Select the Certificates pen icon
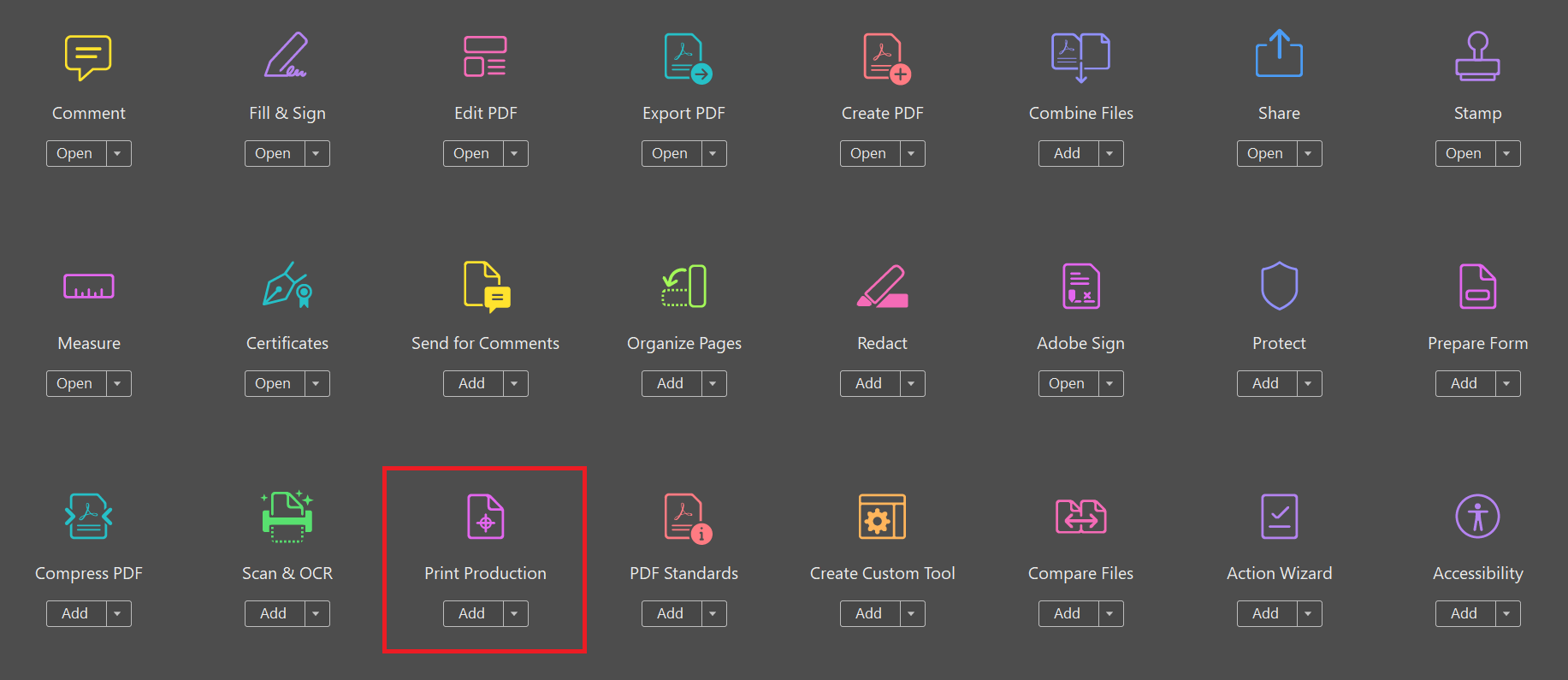1568x680 pixels. coord(287,285)
